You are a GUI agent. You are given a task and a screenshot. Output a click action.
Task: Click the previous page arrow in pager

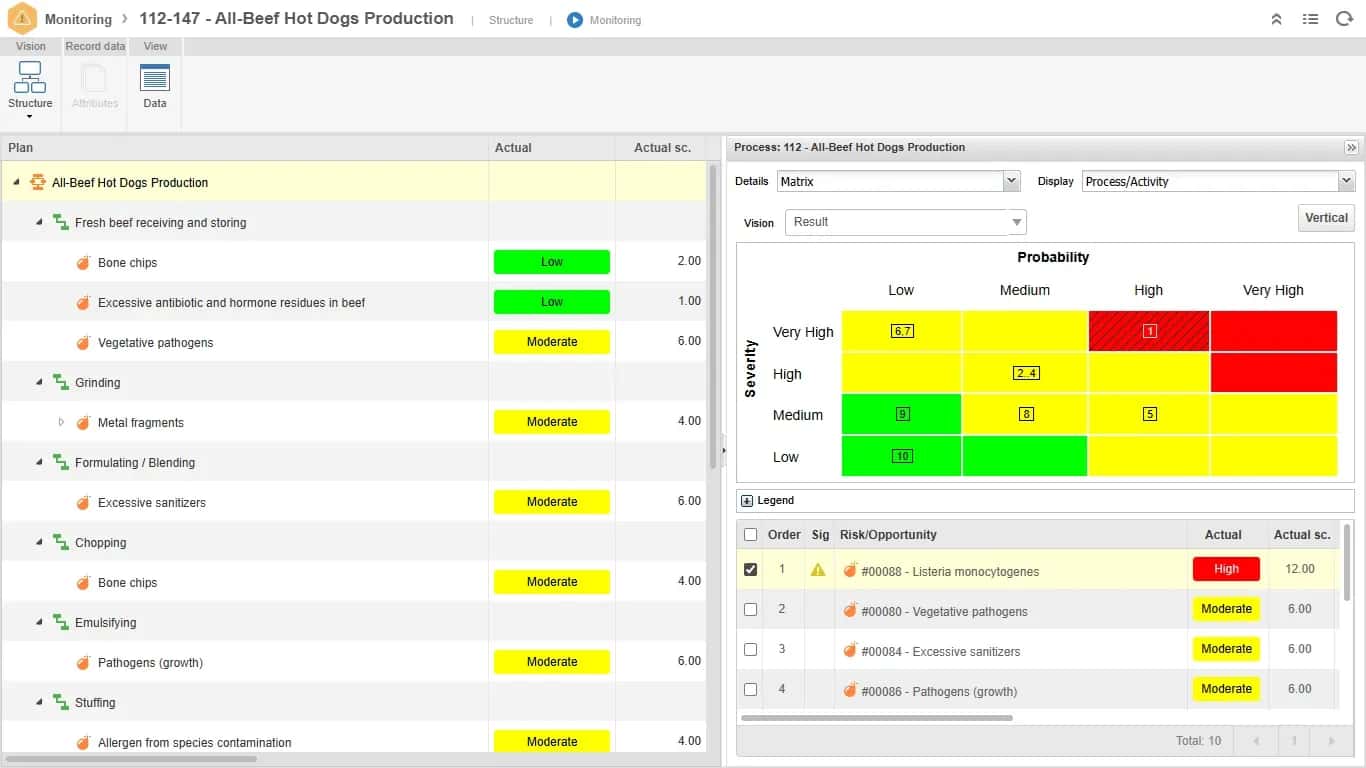1256,741
